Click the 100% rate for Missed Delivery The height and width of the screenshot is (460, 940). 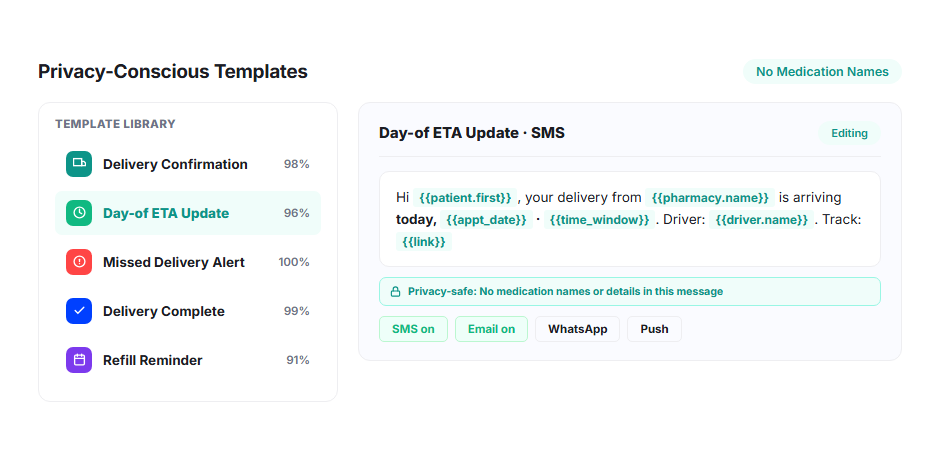coord(294,262)
